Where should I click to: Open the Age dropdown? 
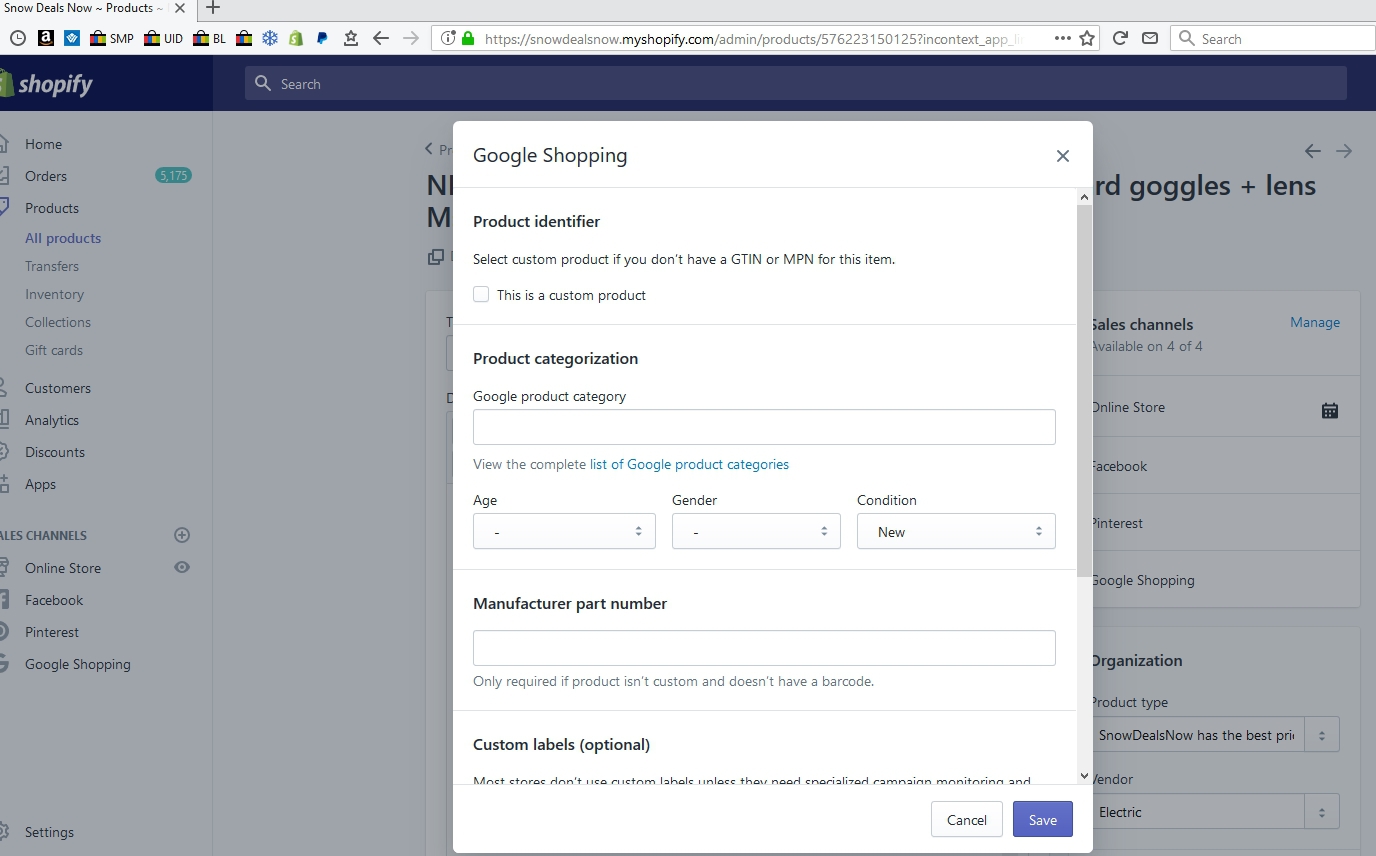tap(564, 532)
